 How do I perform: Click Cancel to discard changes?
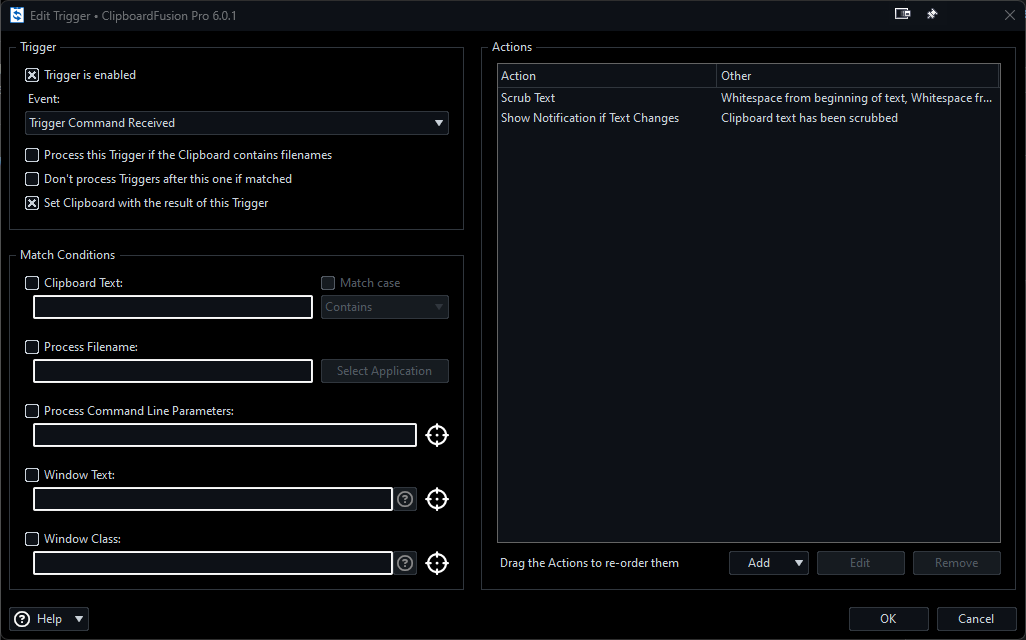pos(976,619)
